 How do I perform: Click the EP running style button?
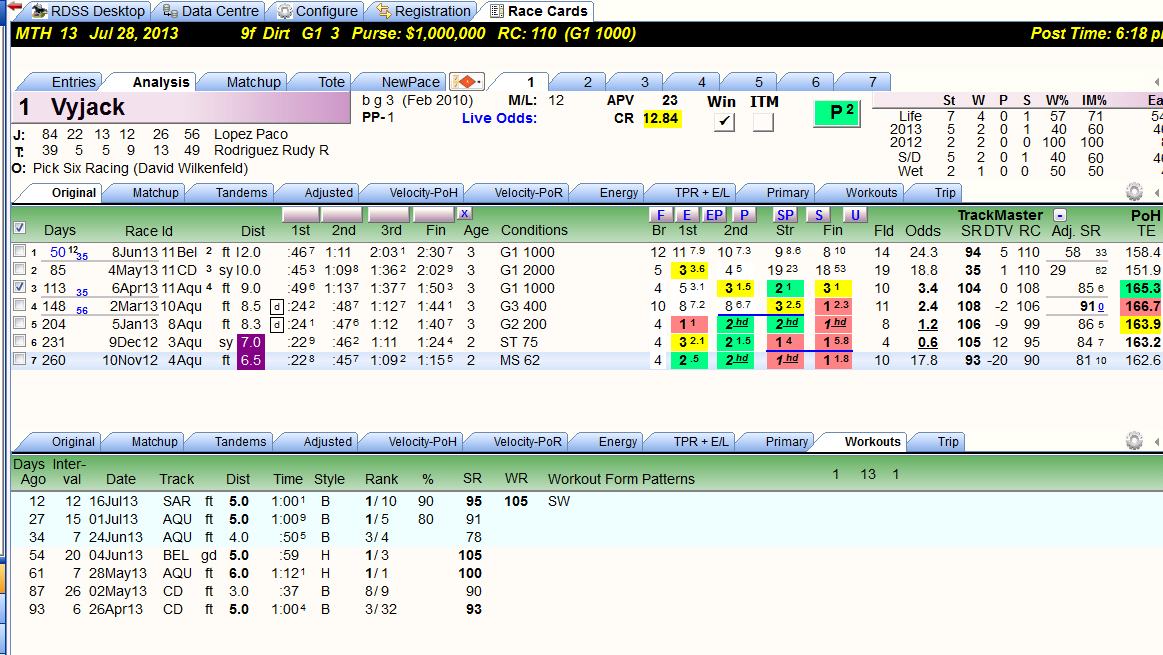click(714, 214)
